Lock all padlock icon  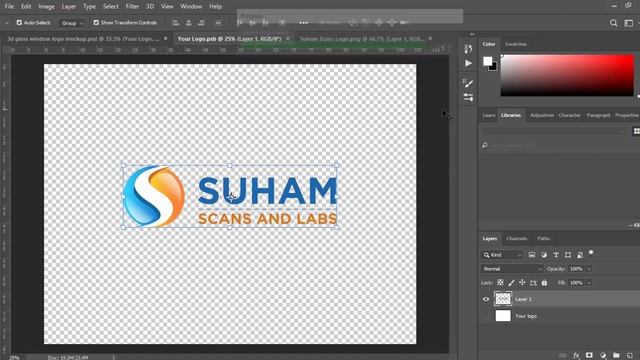tap(544, 282)
